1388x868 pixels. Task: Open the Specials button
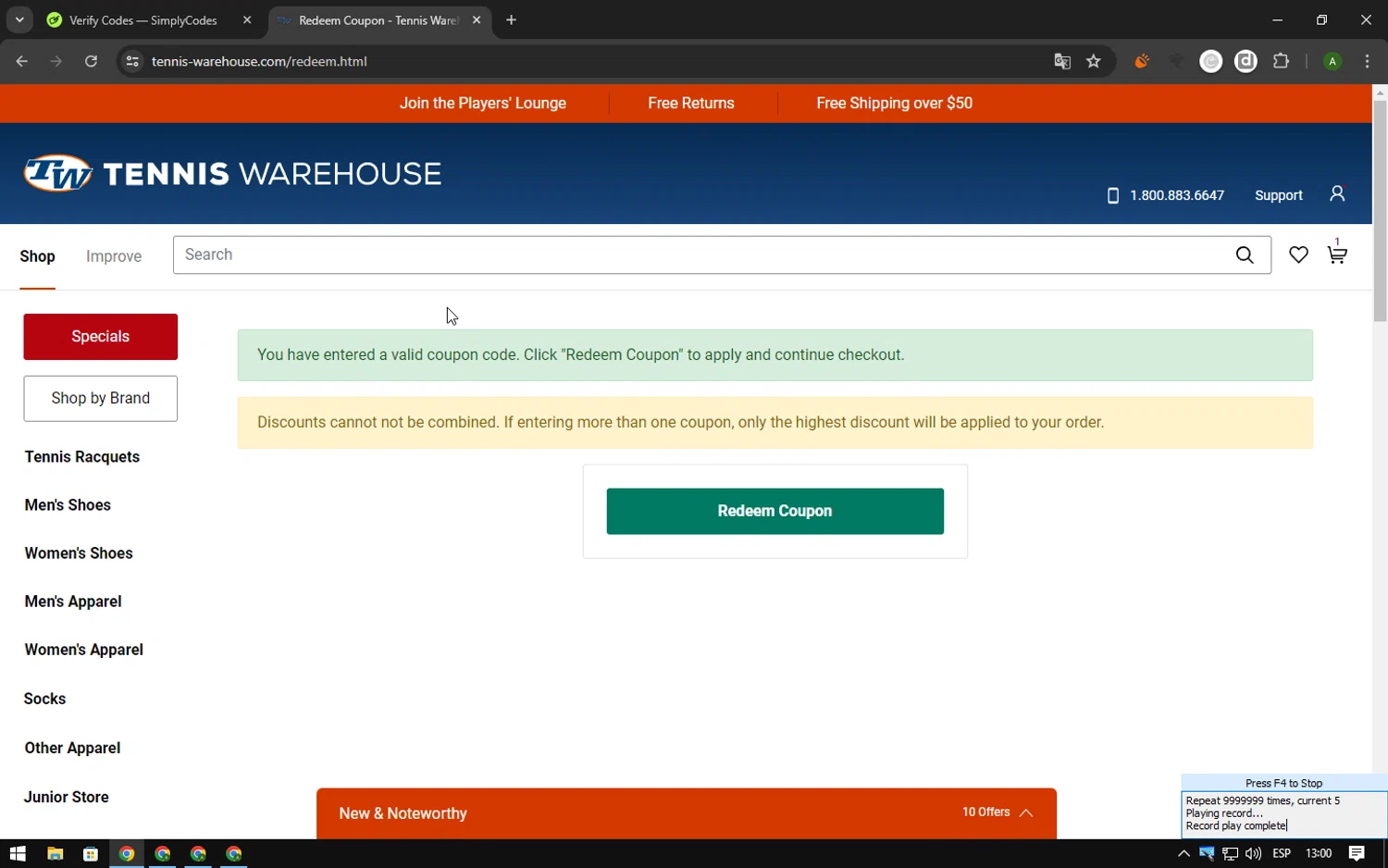[100, 336]
